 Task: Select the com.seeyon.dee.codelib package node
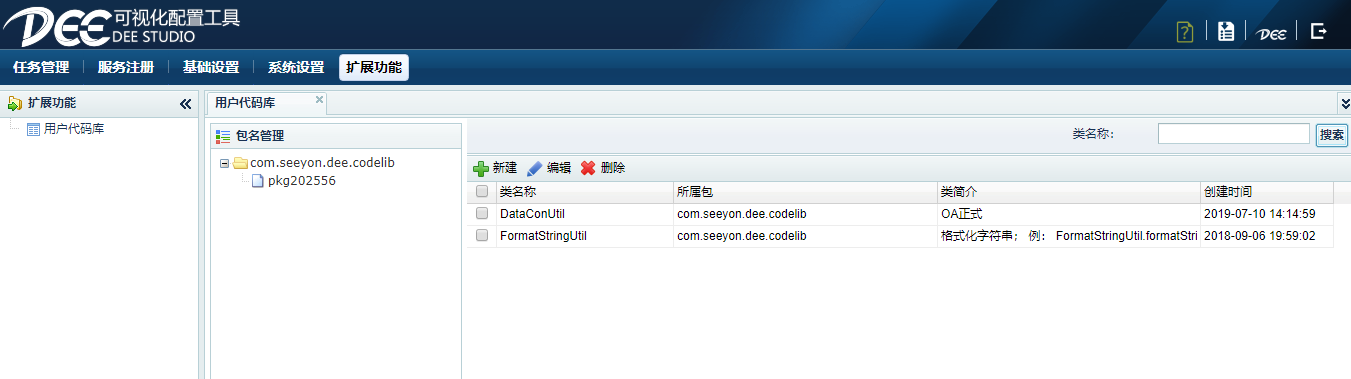(x=323, y=163)
